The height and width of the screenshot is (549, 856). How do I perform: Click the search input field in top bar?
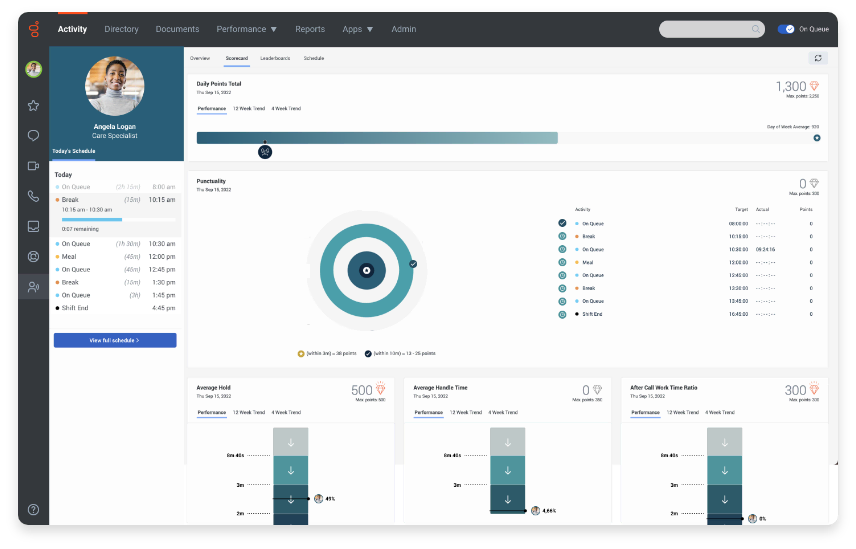coord(711,29)
